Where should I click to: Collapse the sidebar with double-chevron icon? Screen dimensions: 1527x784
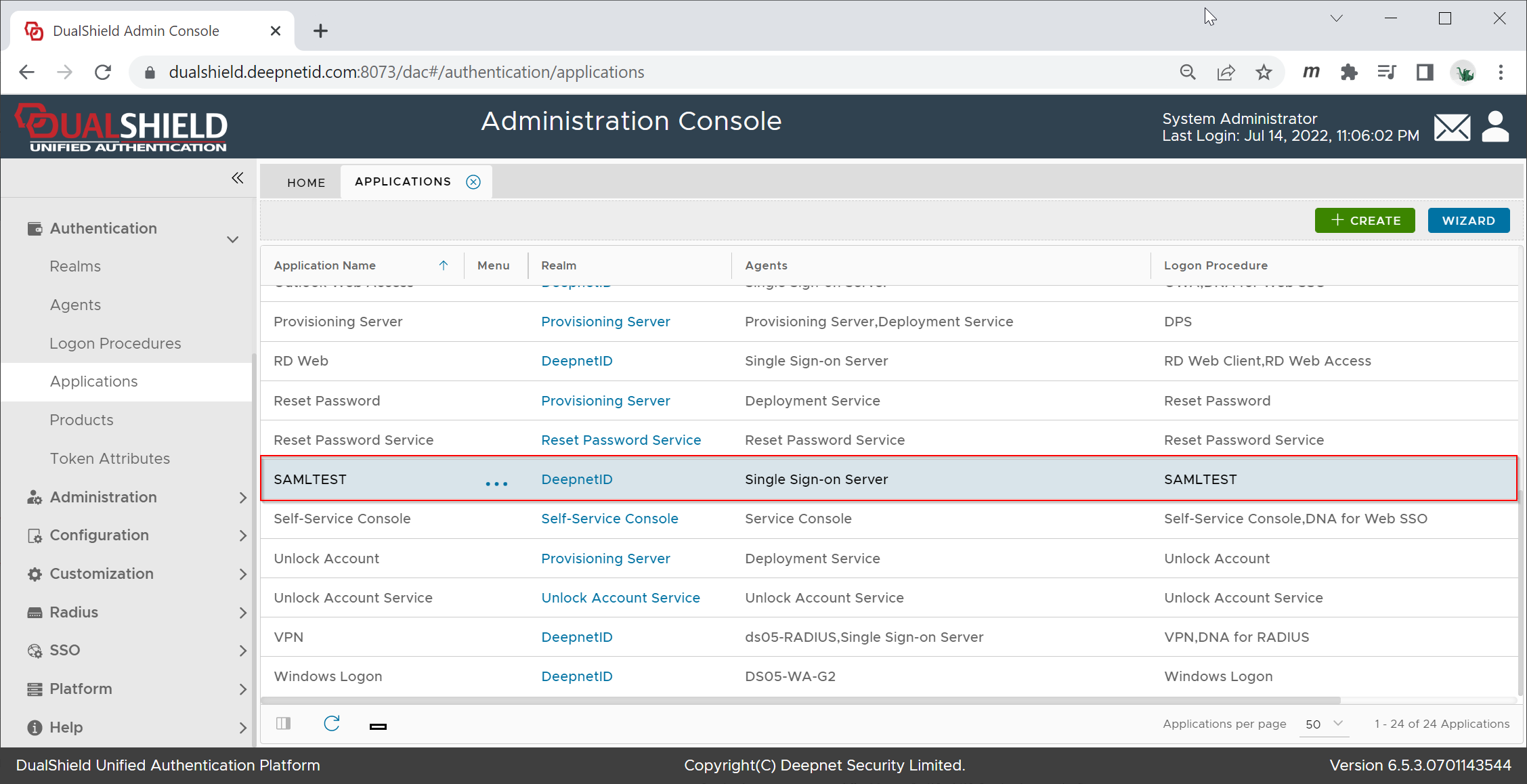(x=237, y=178)
